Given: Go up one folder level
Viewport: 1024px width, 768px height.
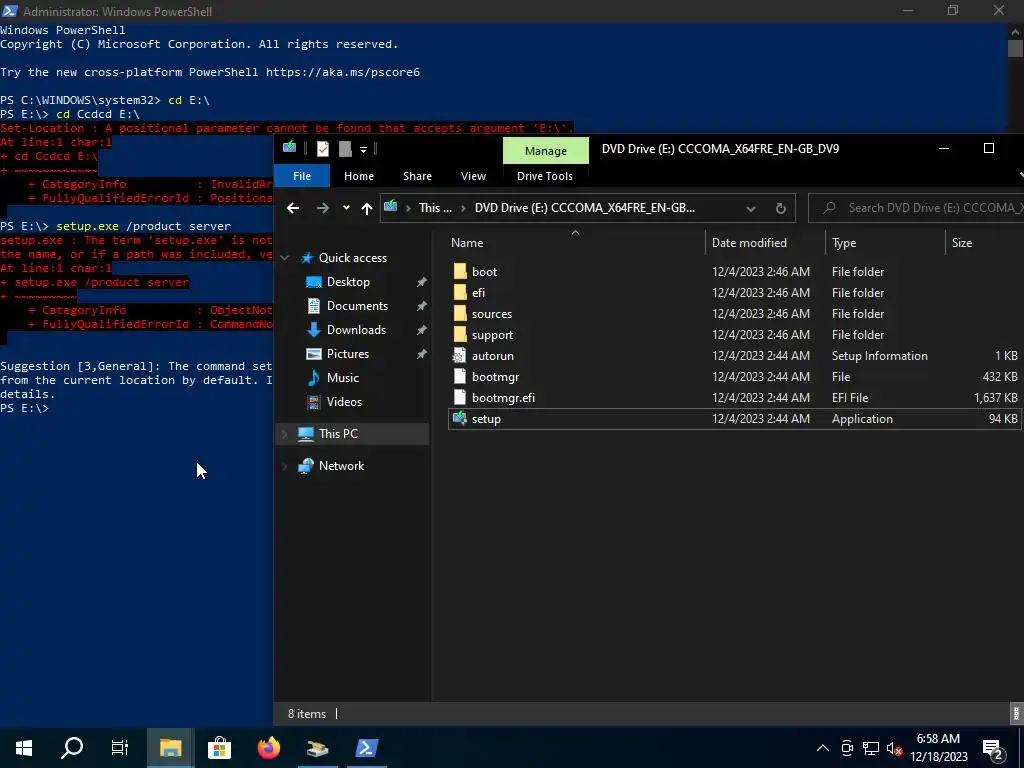Looking at the screenshot, I should click(x=366, y=208).
